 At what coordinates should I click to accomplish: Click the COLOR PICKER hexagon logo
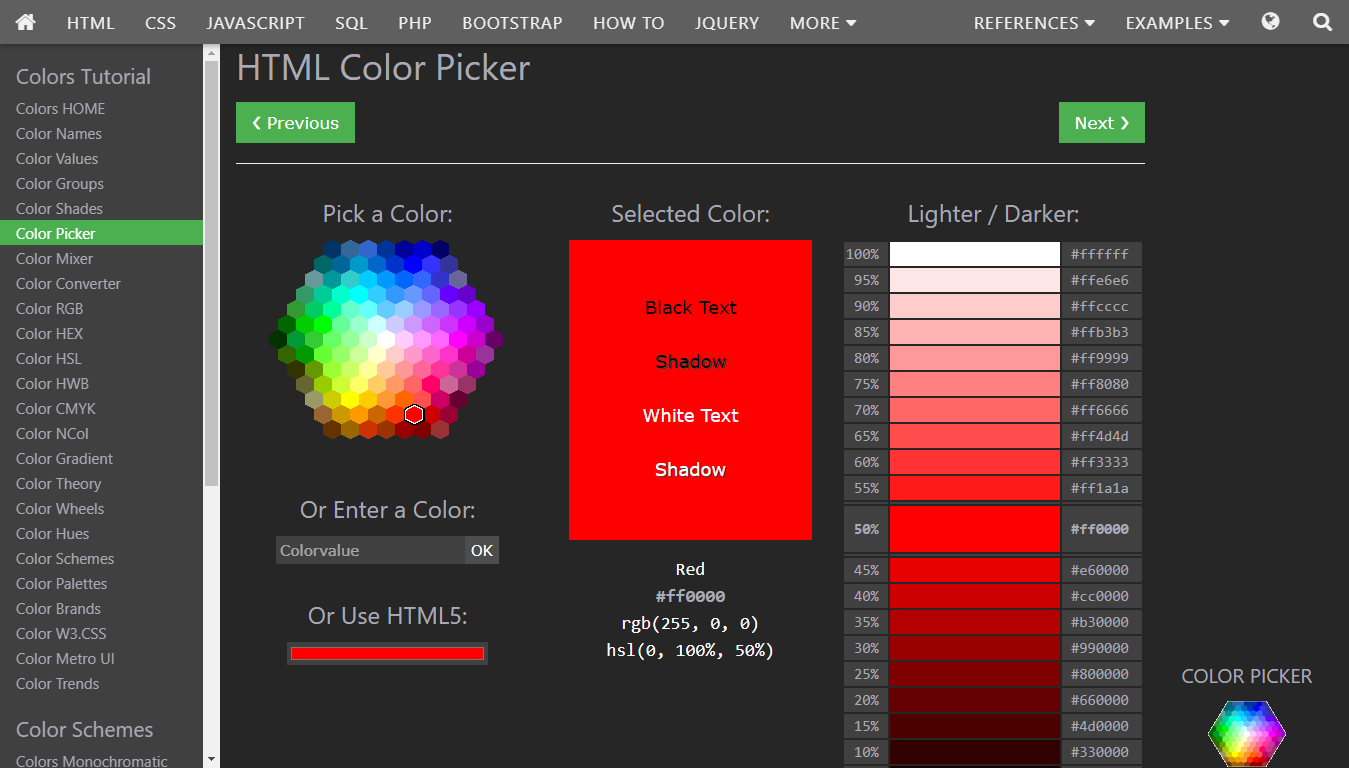pos(1246,735)
